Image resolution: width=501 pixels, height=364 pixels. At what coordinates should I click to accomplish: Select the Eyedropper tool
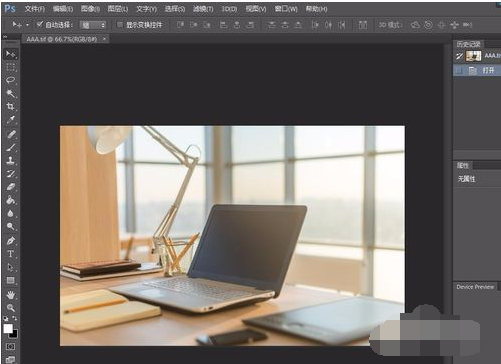point(11,120)
